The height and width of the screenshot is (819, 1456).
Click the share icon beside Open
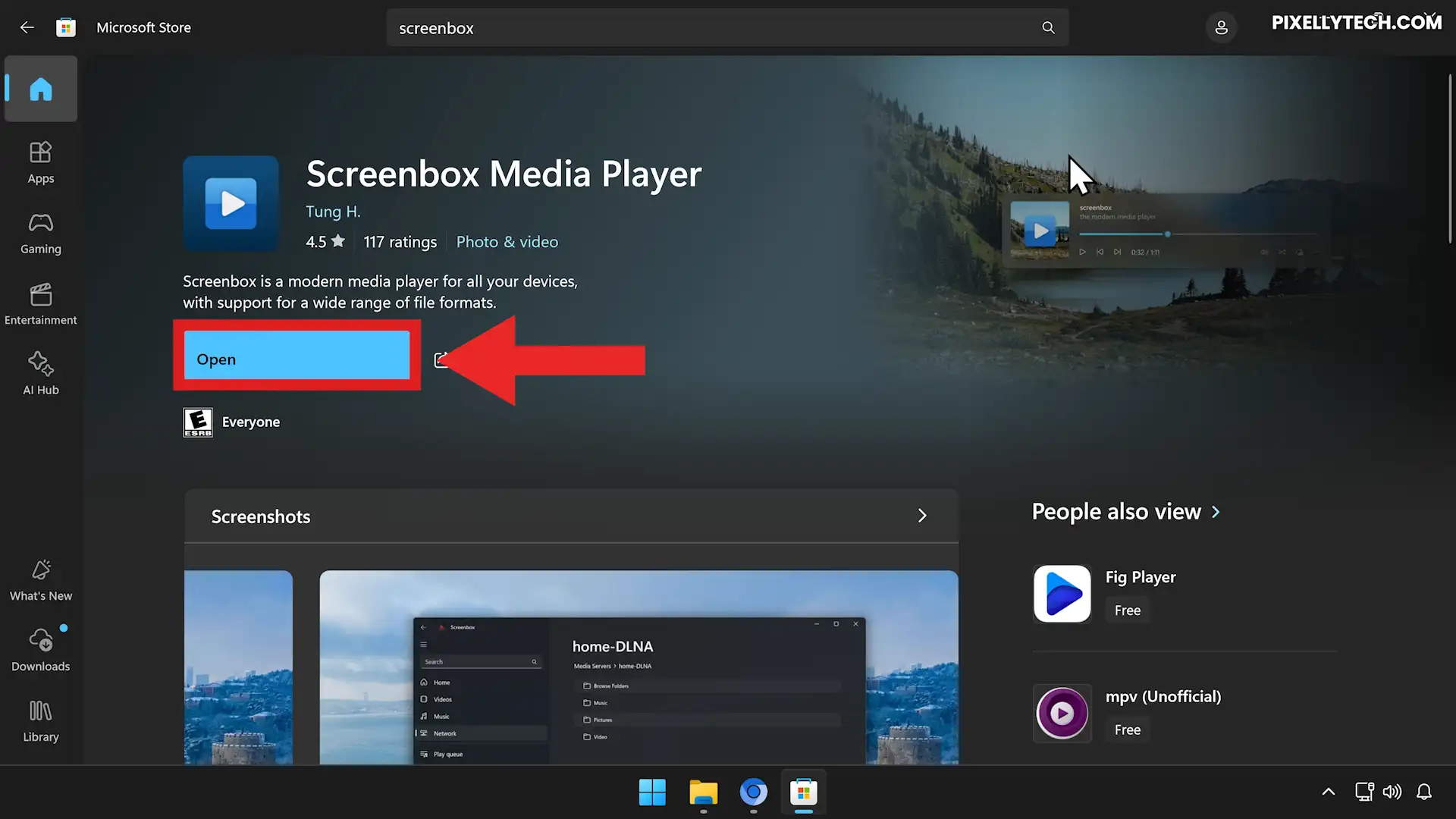pyautogui.click(x=441, y=359)
